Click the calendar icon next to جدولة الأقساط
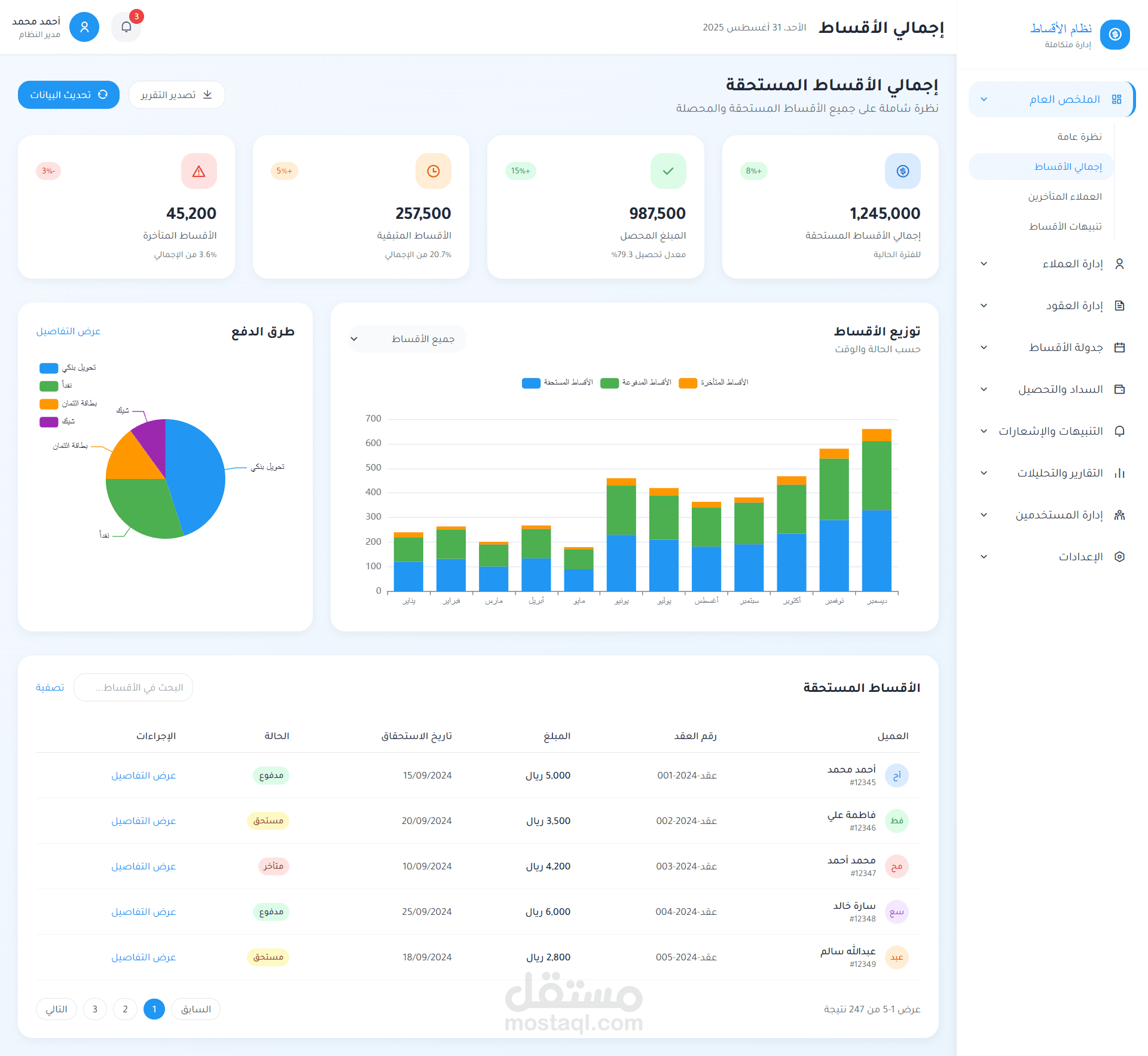 coord(1120,347)
